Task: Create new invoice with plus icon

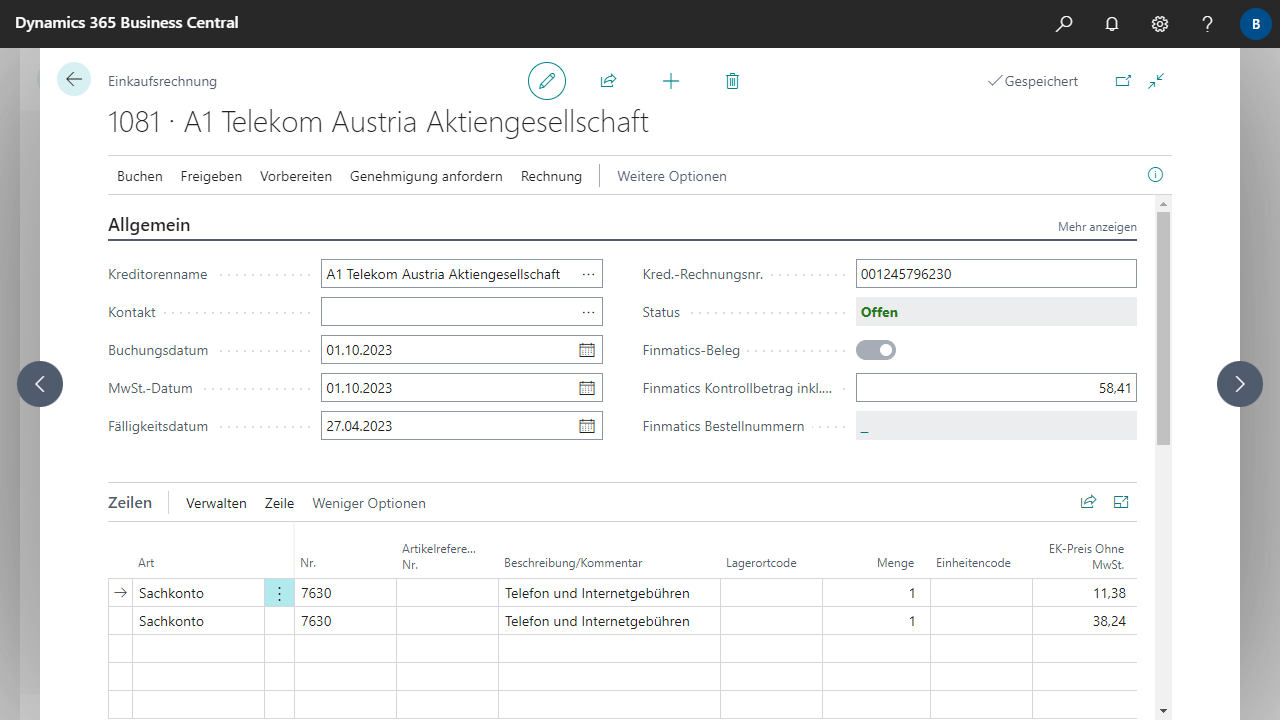Action: (671, 81)
